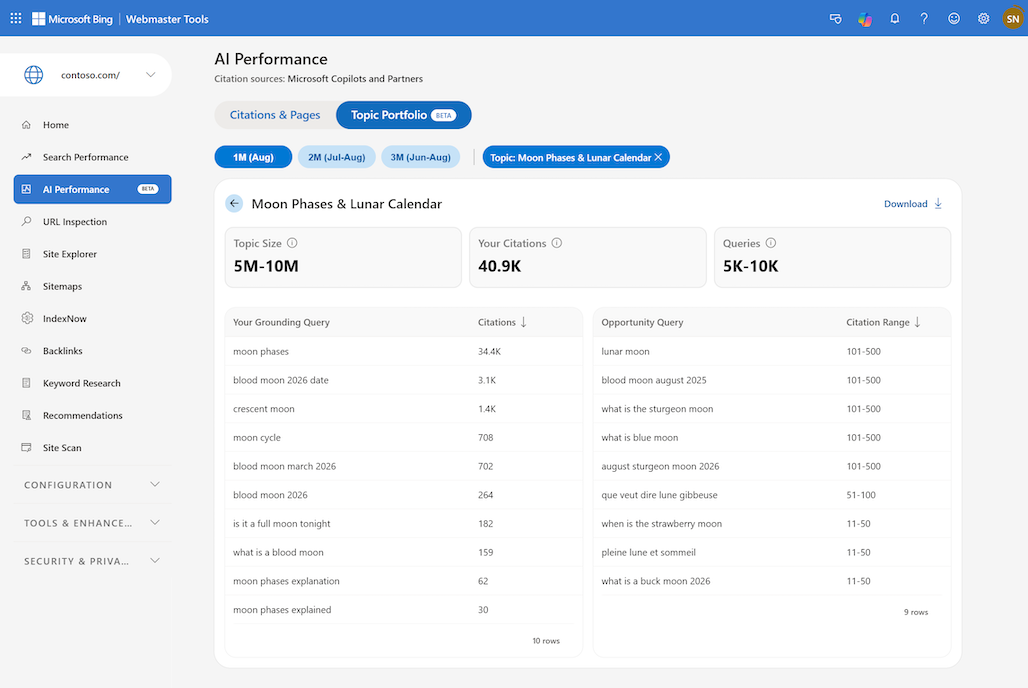
Task: Select the 1M (Aug) time range
Action: click(x=253, y=157)
